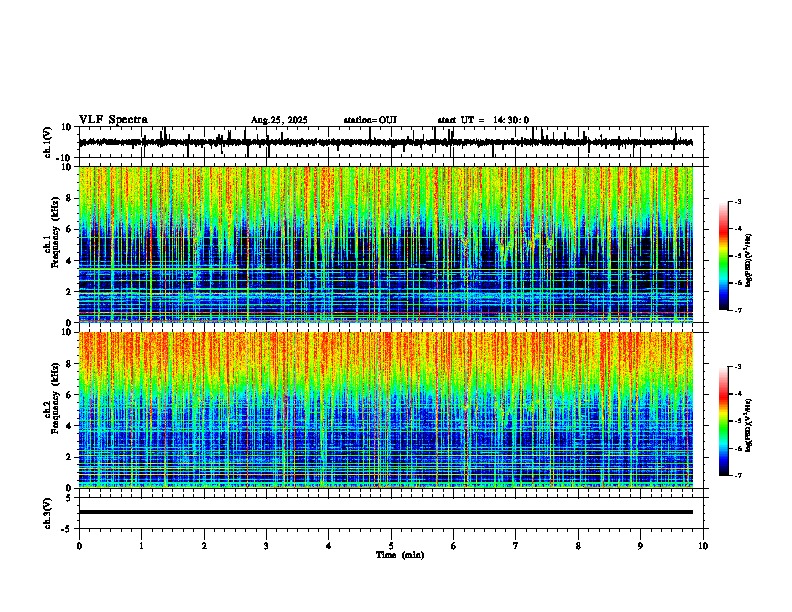This screenshot has height=612, width=792.
Task: Click the "Time (min)" axis title
Action: [x=400, y=555]
